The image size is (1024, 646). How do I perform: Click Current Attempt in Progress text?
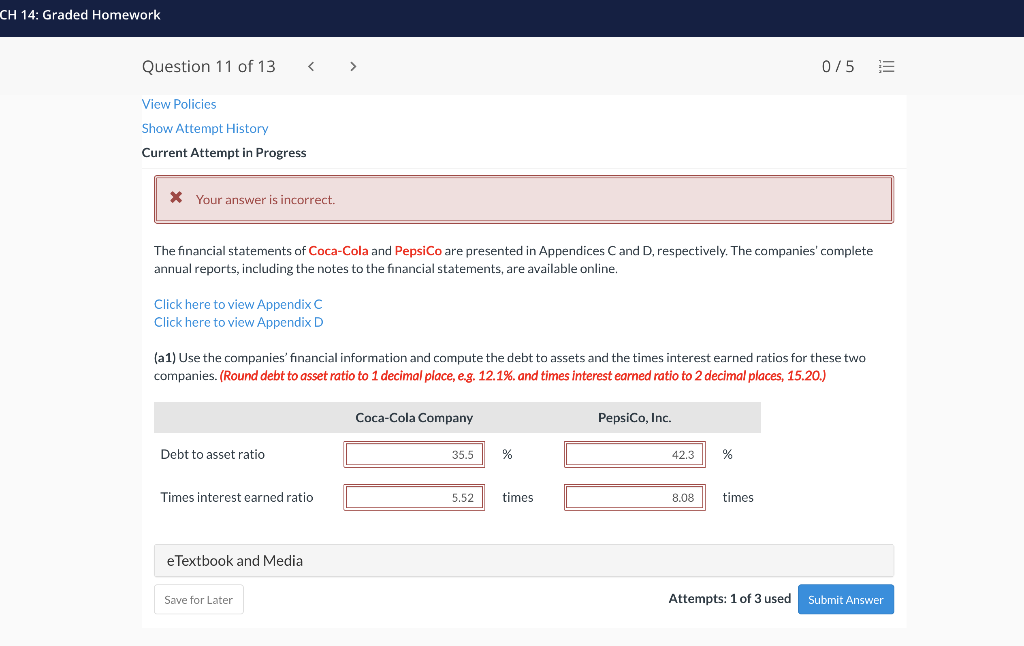coord(224,153)
